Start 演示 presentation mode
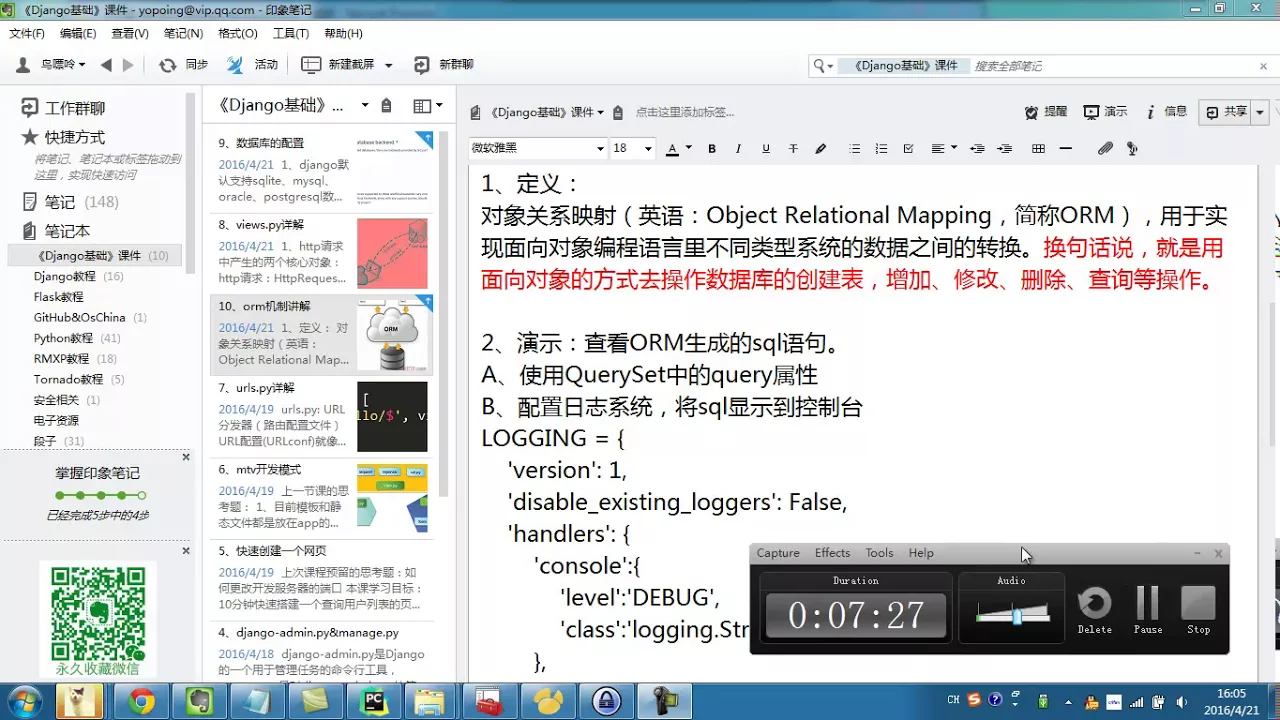The width and height of the screenshot is (1280, 720). click(x=1106, y=112)
